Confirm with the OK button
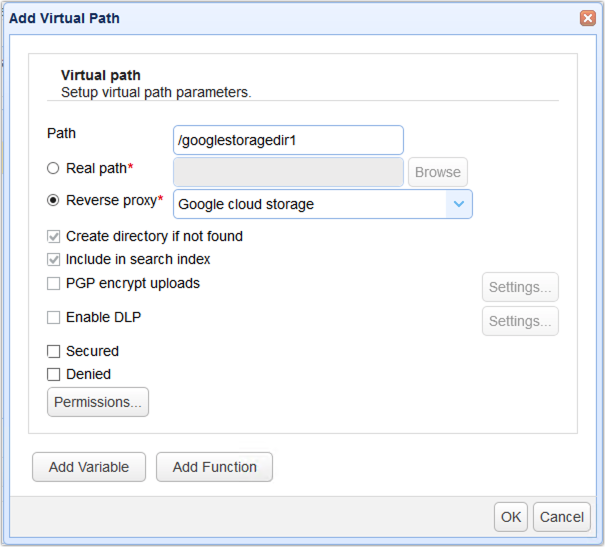The width and height of the screenshot is (605, 547). [x=511, y=517]
